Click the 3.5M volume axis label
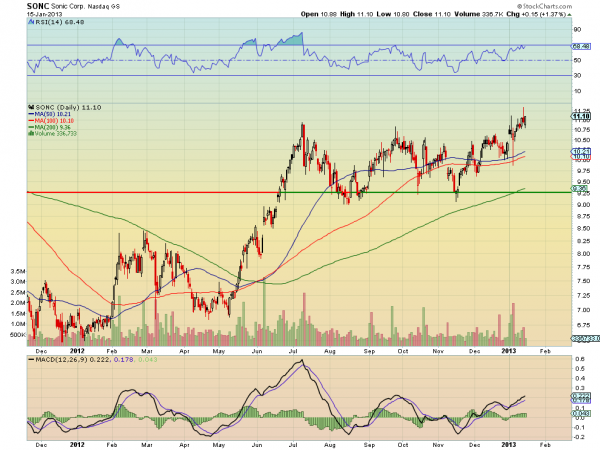The height and width of the screenshot is (450, 600). tap(18, 272)
